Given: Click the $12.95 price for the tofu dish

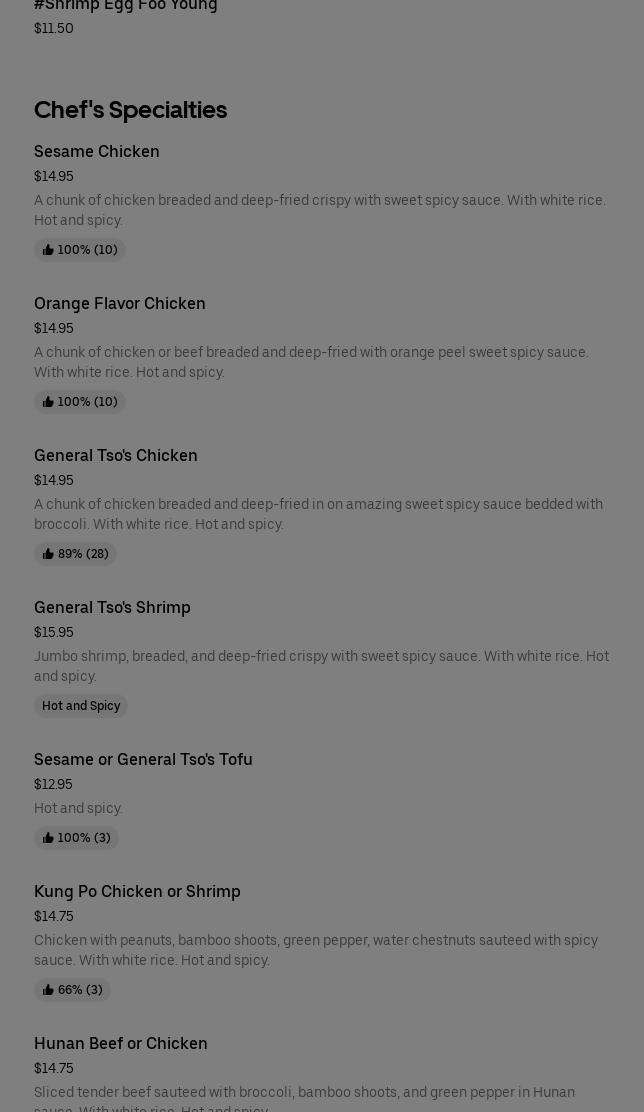Looking at the screenshot, I should (x=53, y=784).
